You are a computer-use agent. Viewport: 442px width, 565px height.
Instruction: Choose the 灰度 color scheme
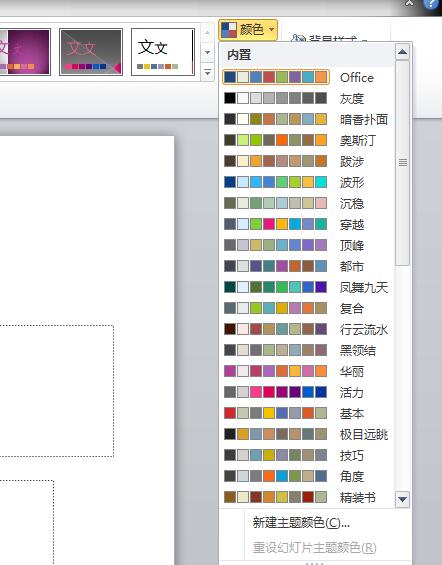pos(307,98)
